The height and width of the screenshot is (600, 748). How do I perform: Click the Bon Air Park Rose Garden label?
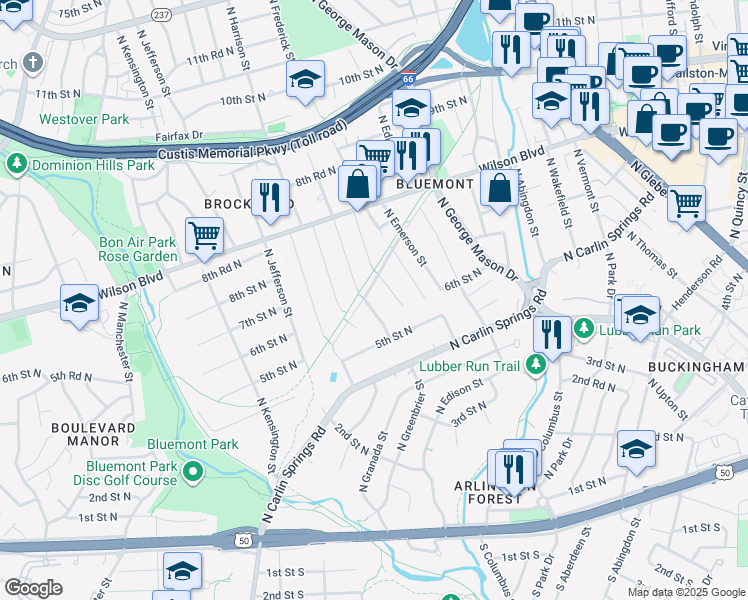pos(137,249)
